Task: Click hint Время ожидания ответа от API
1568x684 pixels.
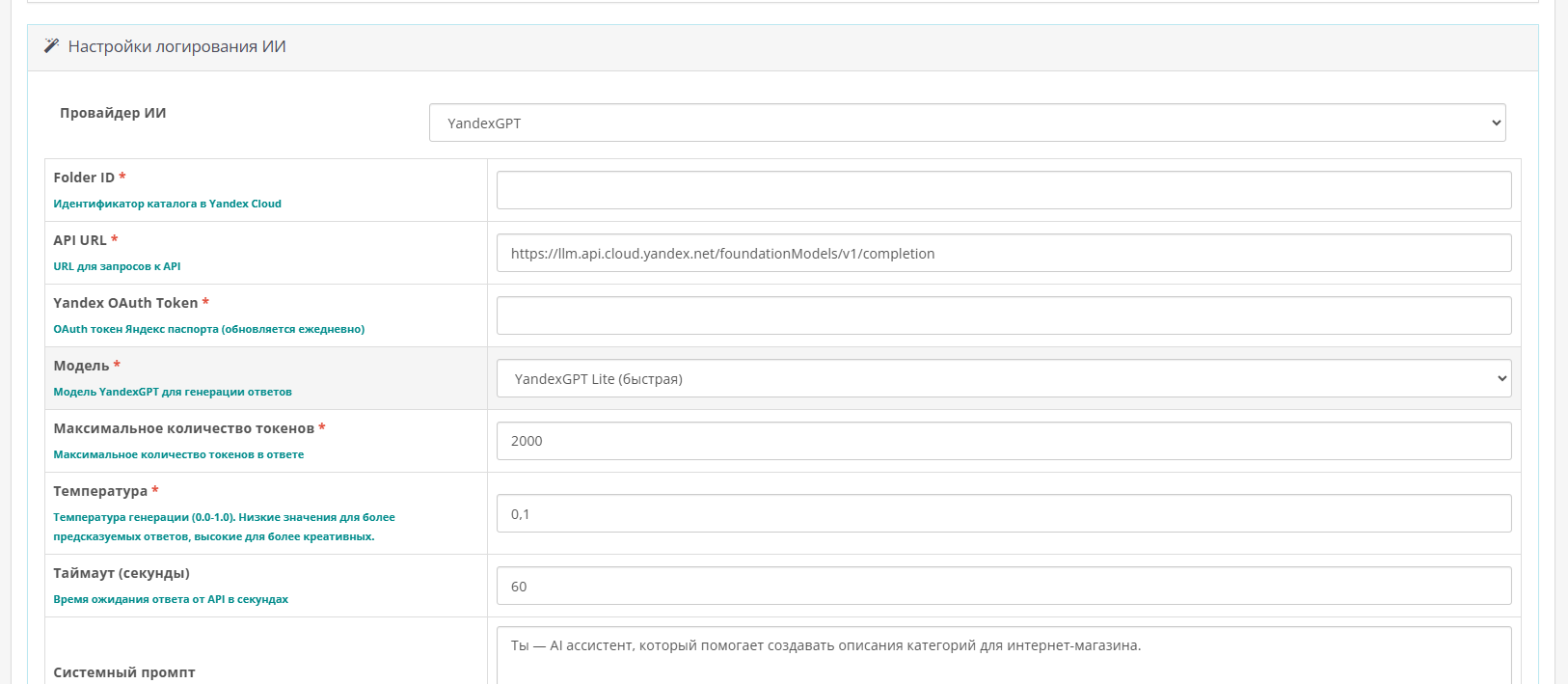Action: (171, 599)
